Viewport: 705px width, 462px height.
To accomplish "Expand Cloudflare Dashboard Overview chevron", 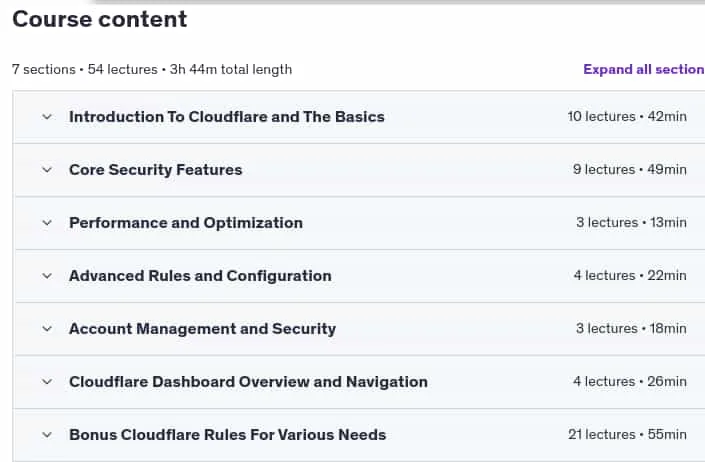I will tap(47, 382).
